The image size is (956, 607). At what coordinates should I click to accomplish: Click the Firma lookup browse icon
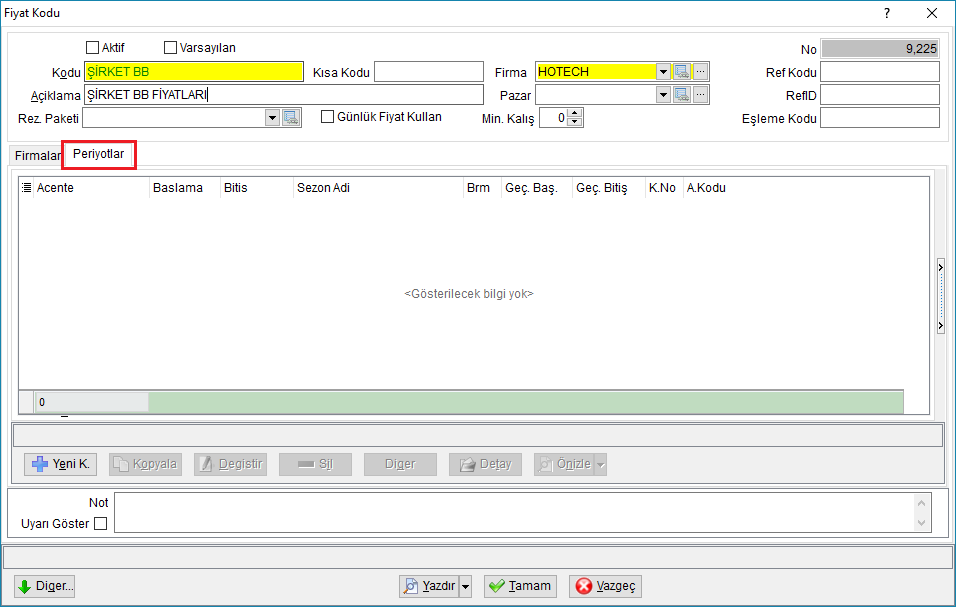pos(682,72)
